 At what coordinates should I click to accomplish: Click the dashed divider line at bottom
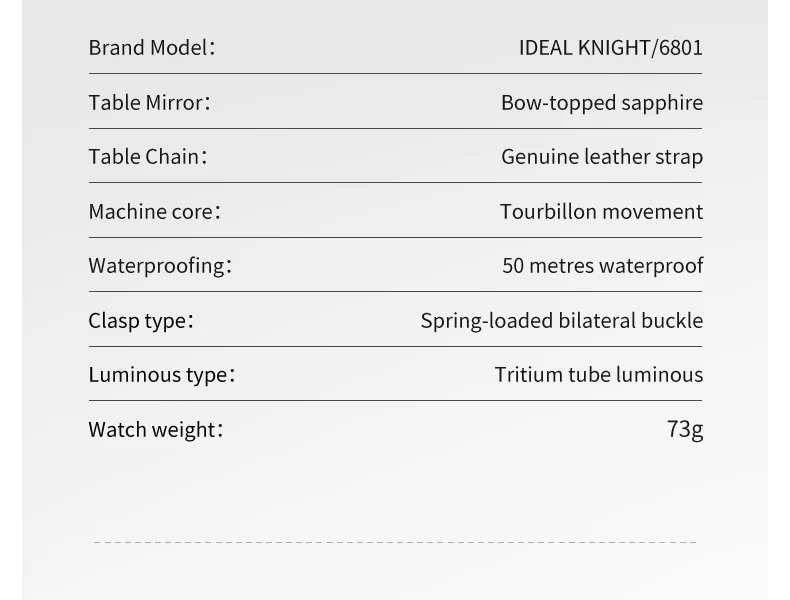(x=395, y=543)
